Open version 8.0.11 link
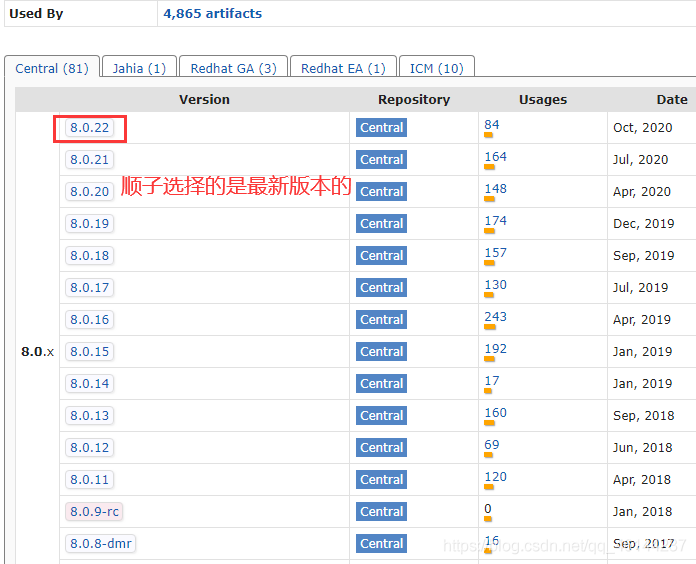Viewport: 696px width, 564px height. (89, 480)
